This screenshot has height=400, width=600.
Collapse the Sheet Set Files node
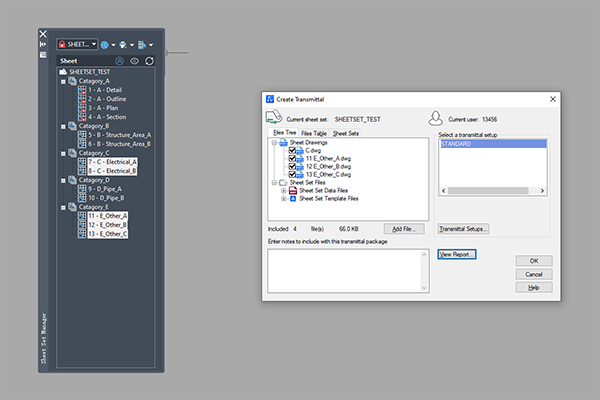click(274, 183)
